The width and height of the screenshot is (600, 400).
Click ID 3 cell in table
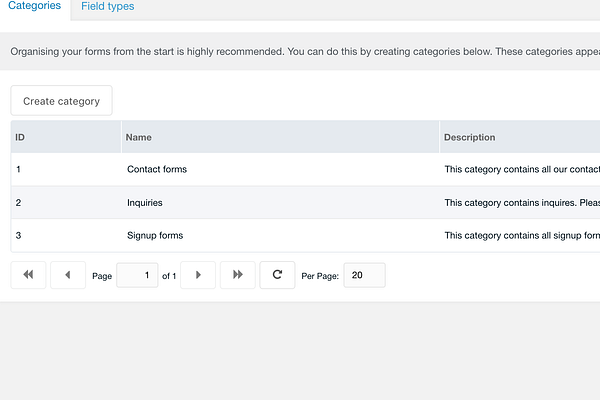66,235
